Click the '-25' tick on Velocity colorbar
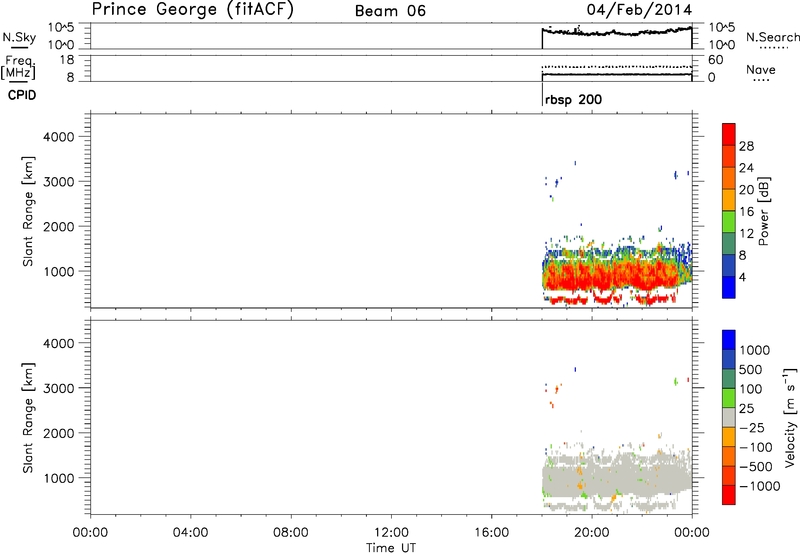800x554 pixels. [x=752, y=428]
